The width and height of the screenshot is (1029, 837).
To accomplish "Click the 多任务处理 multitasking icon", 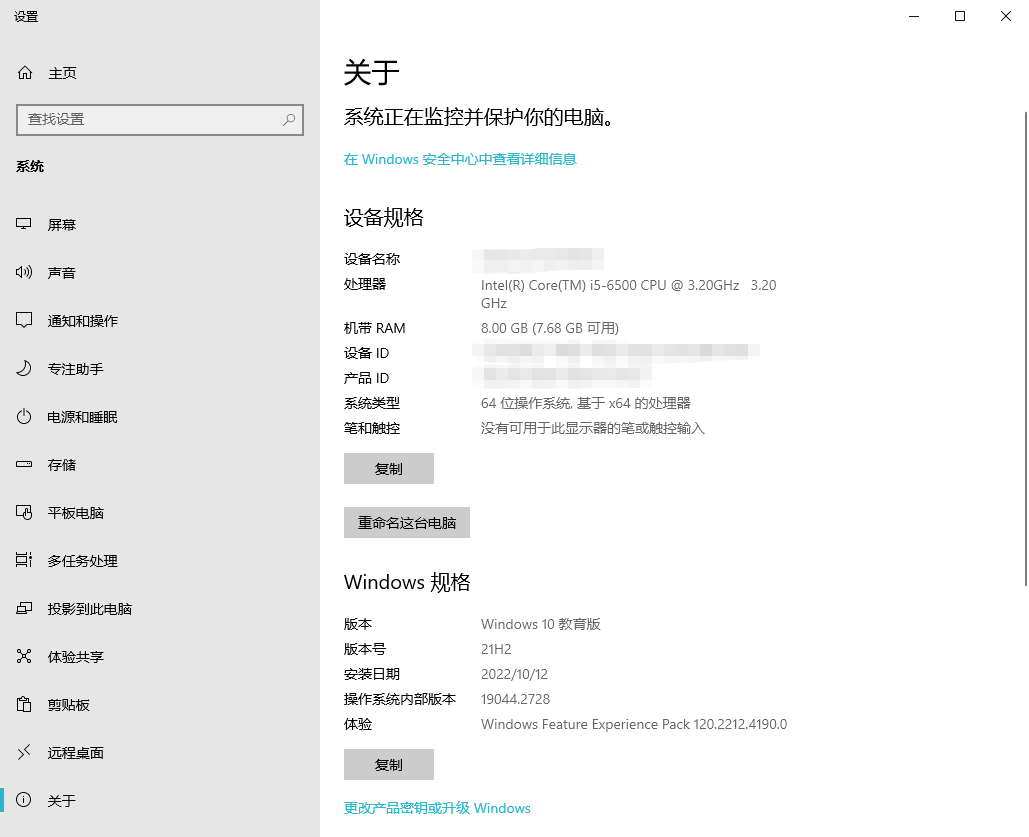I will (24, 560).
